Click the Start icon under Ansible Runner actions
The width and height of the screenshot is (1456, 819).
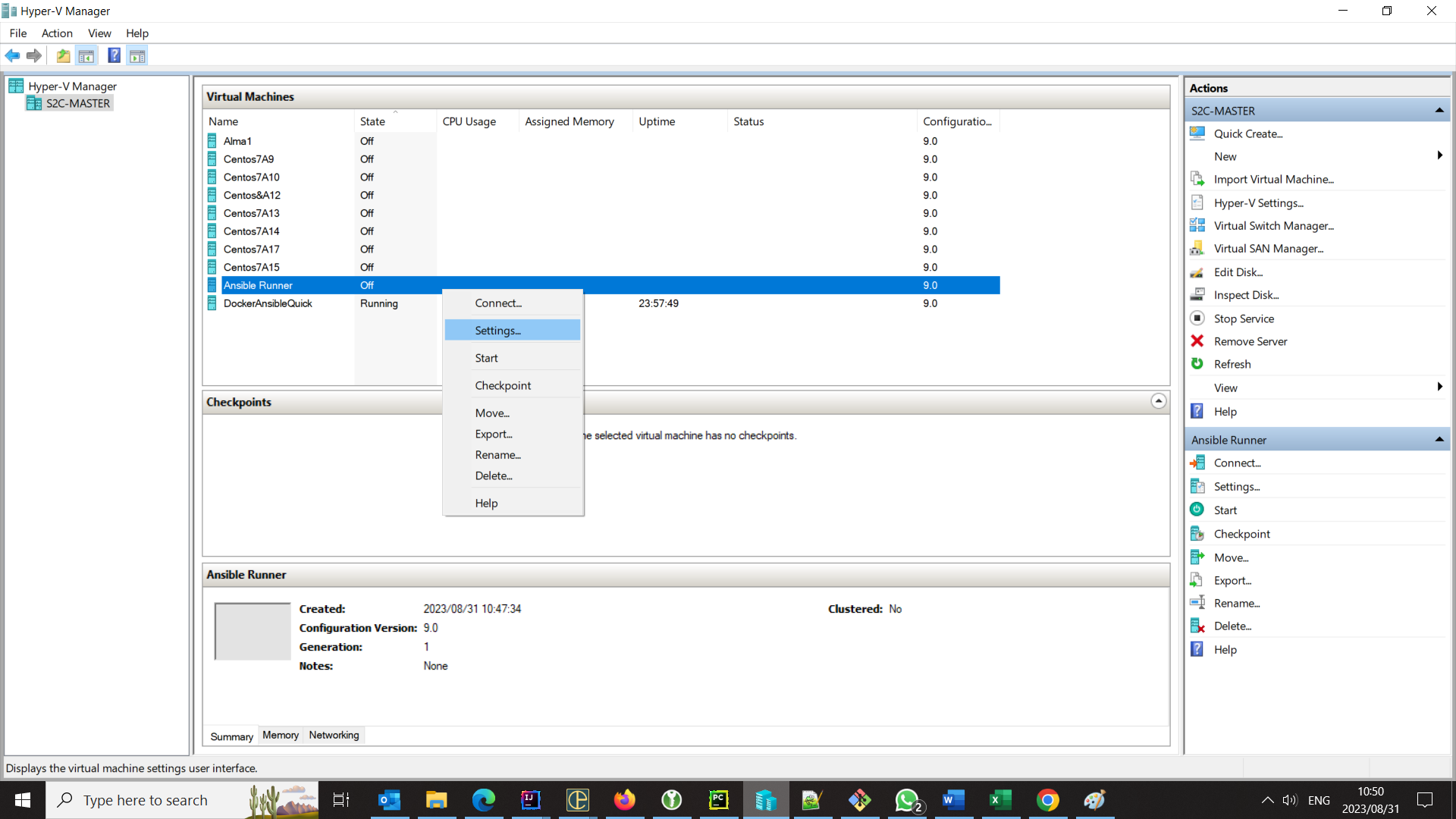pyautogui.click(x=1197, y=510)
